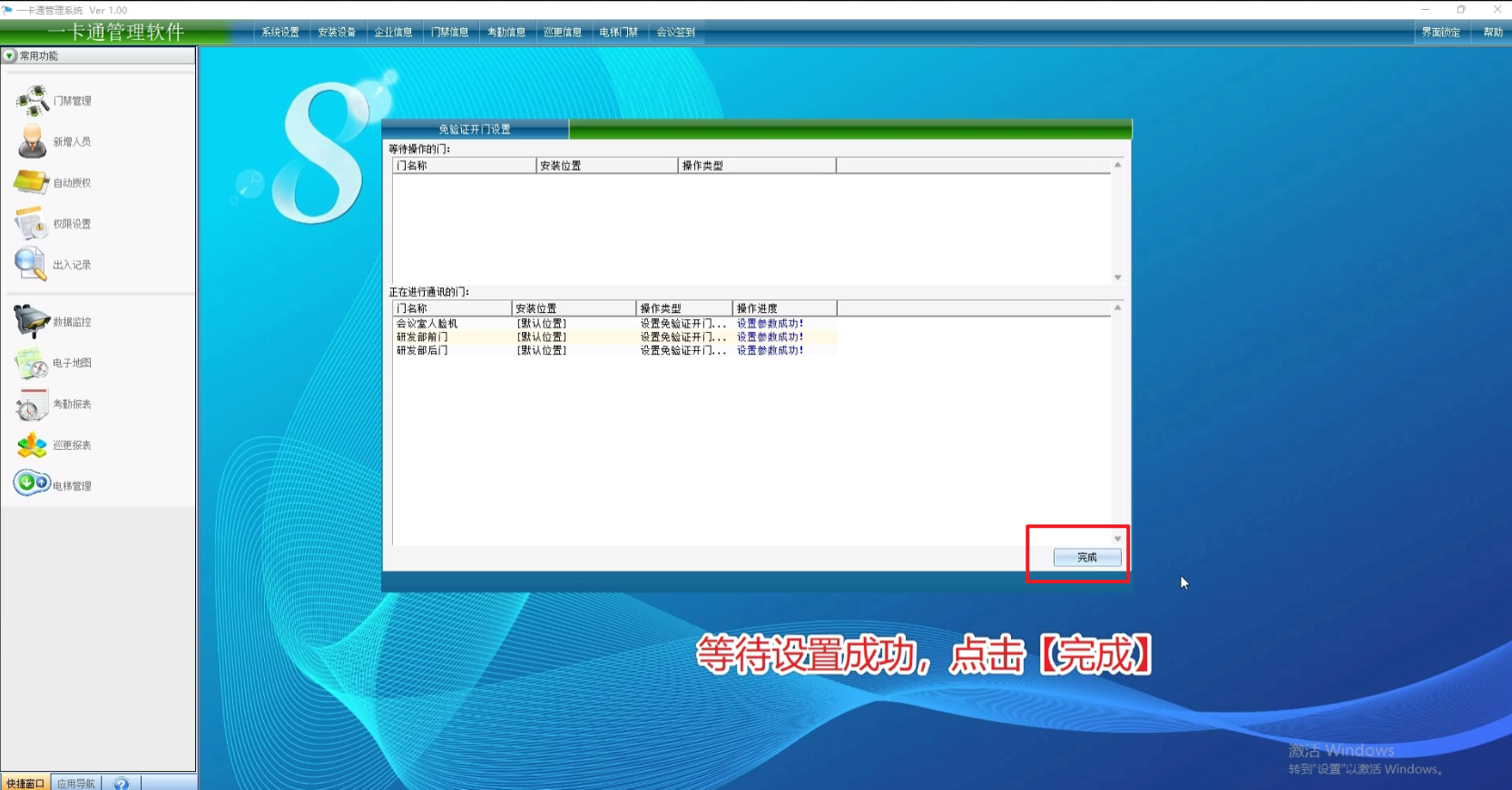Viewport: 1512px width, 790px height.
Task: Open the 电子地图 electronic map icon
Action: (32, 363)
